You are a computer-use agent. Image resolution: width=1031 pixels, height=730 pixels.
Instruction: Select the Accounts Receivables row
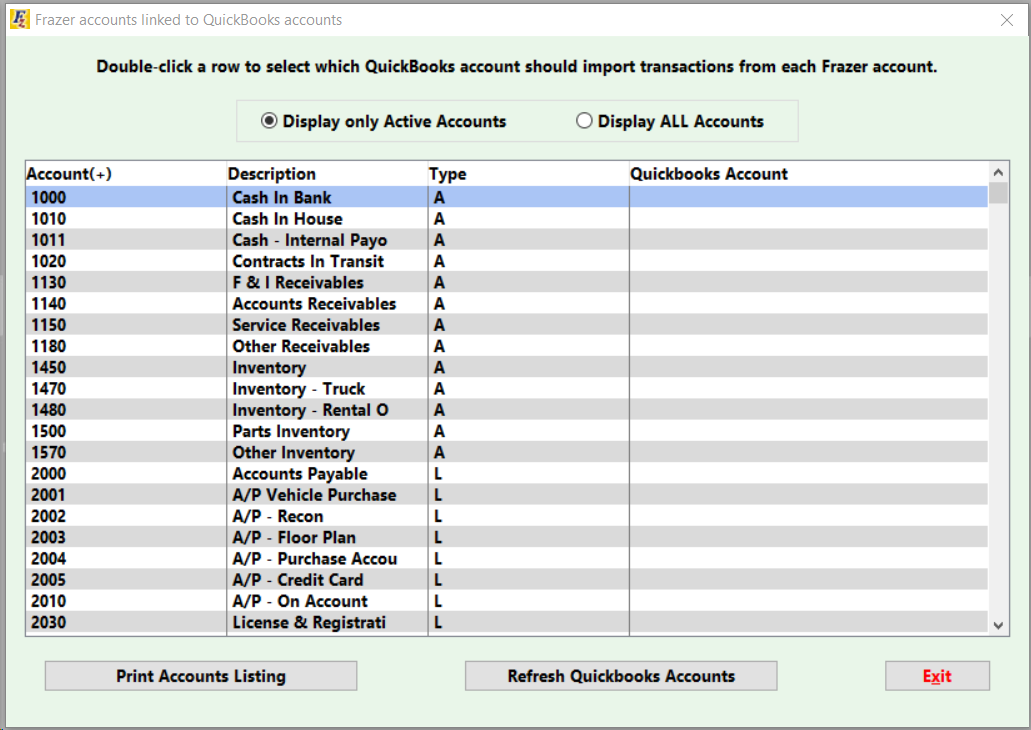pos(507,304)
